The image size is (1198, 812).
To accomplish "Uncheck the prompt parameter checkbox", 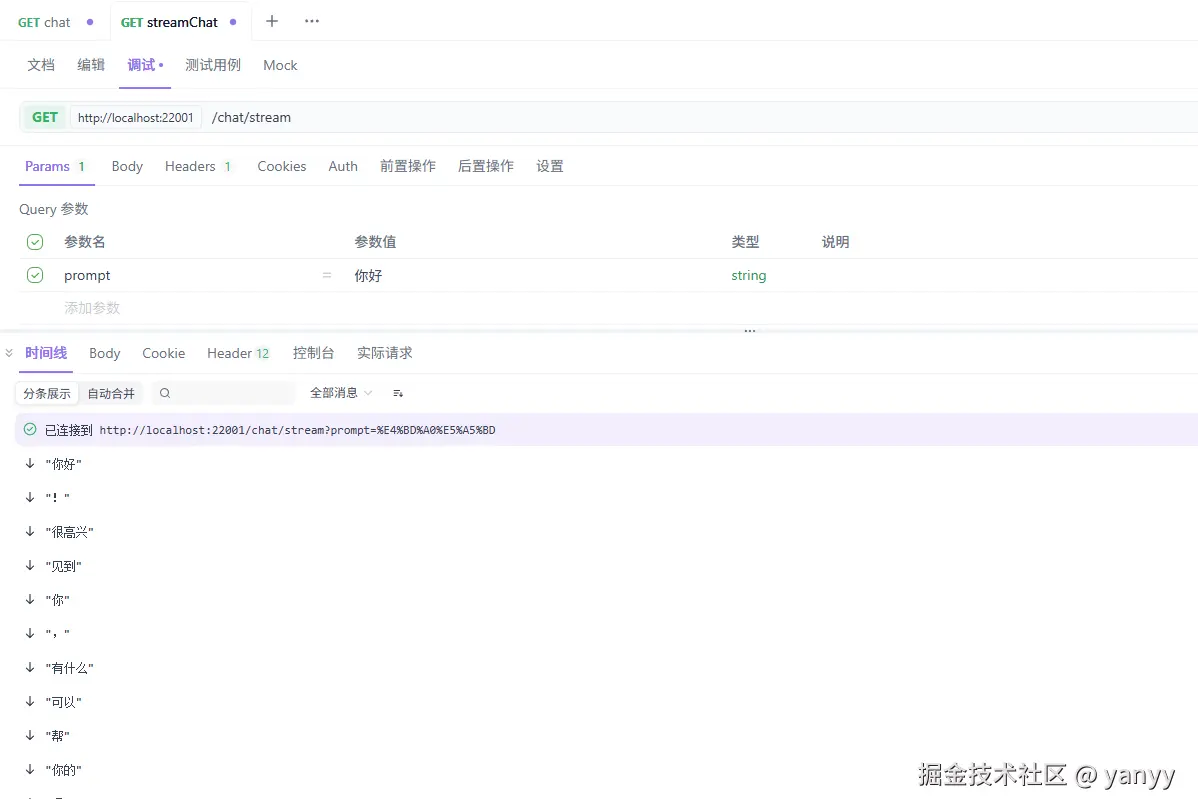I will click(x=35, y=275).
